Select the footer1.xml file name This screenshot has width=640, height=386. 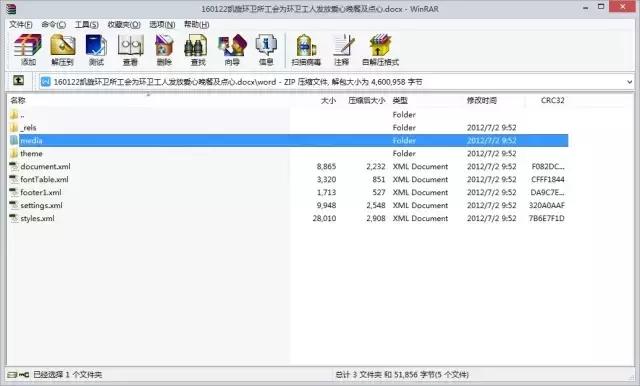click(41, 192)
